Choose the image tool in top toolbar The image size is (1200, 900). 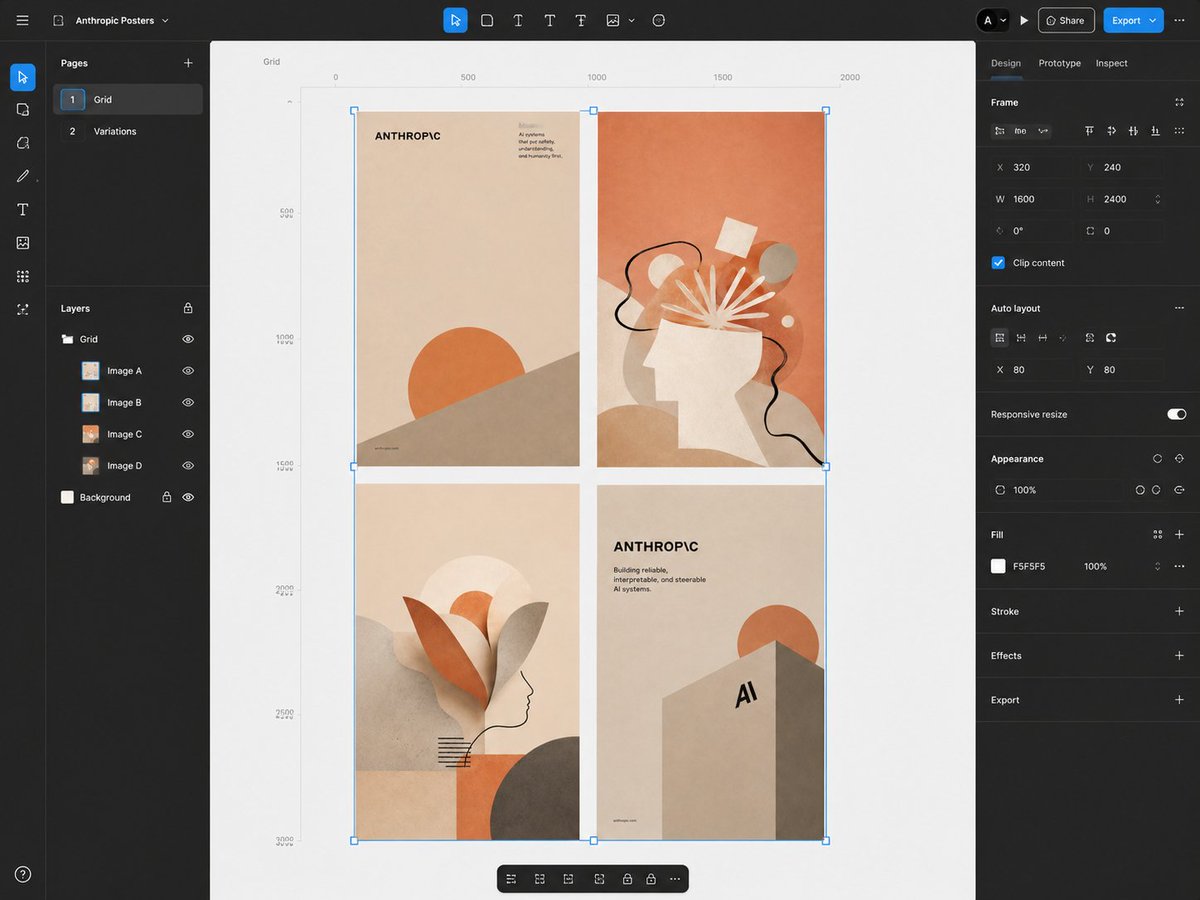(612, 20)
